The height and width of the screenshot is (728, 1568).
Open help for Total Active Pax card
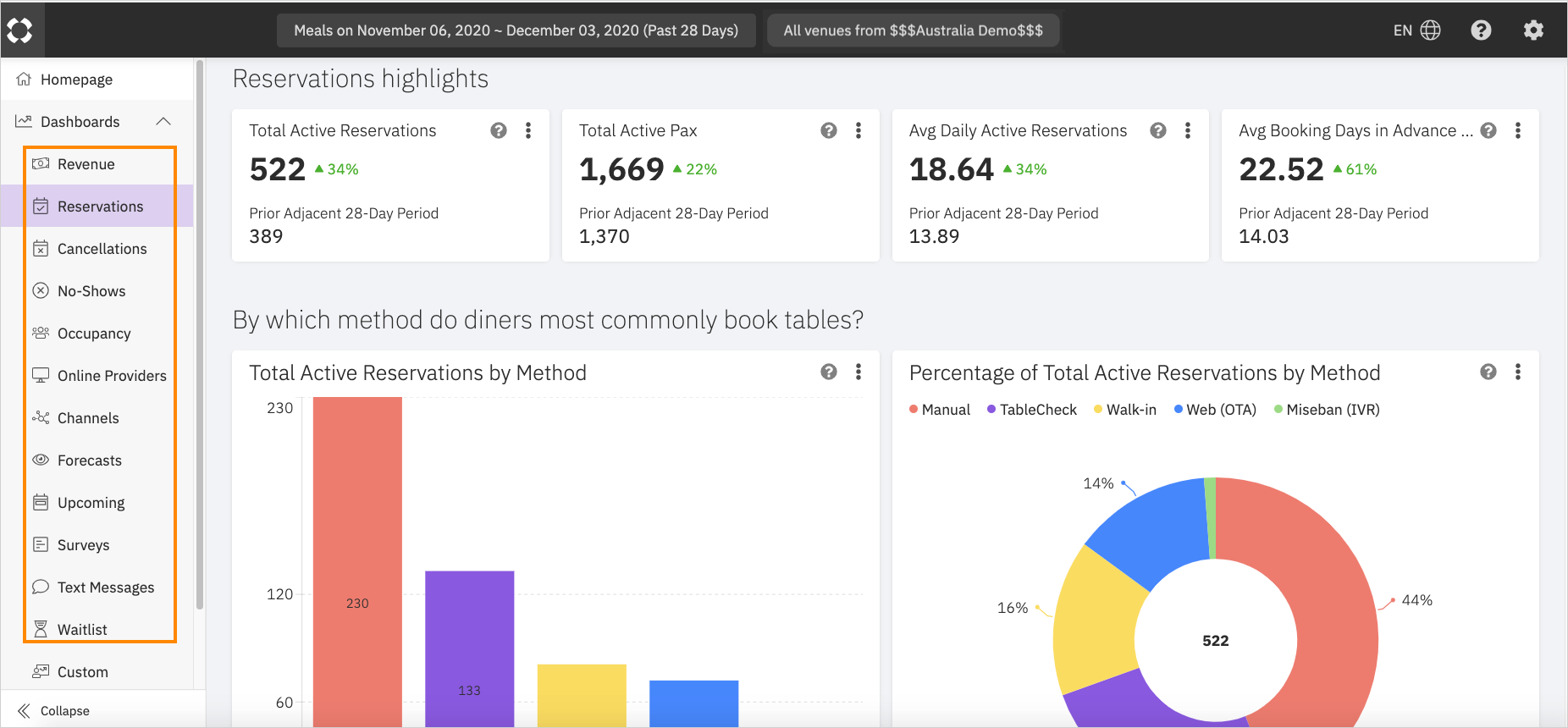point(829,130)
